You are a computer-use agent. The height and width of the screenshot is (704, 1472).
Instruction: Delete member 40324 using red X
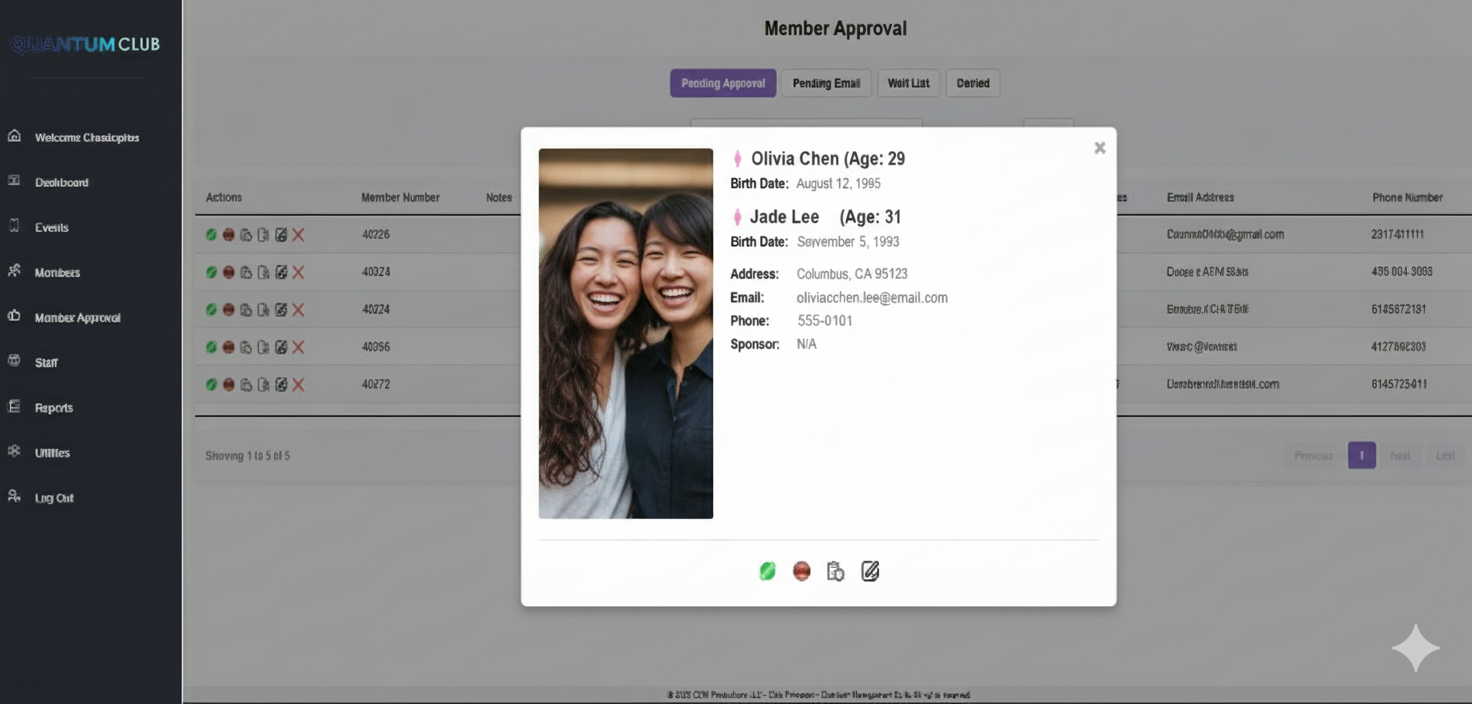click(x=298, y=272)
